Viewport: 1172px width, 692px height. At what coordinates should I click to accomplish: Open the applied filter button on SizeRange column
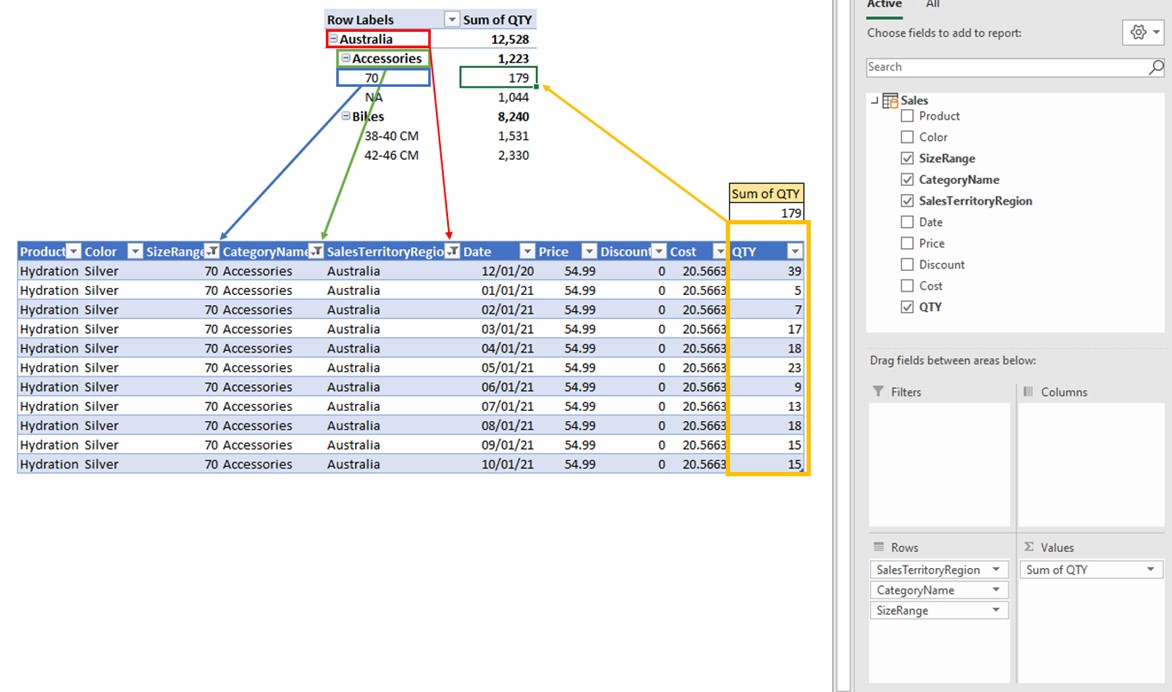pyautogui.click(x=212, y=251)
